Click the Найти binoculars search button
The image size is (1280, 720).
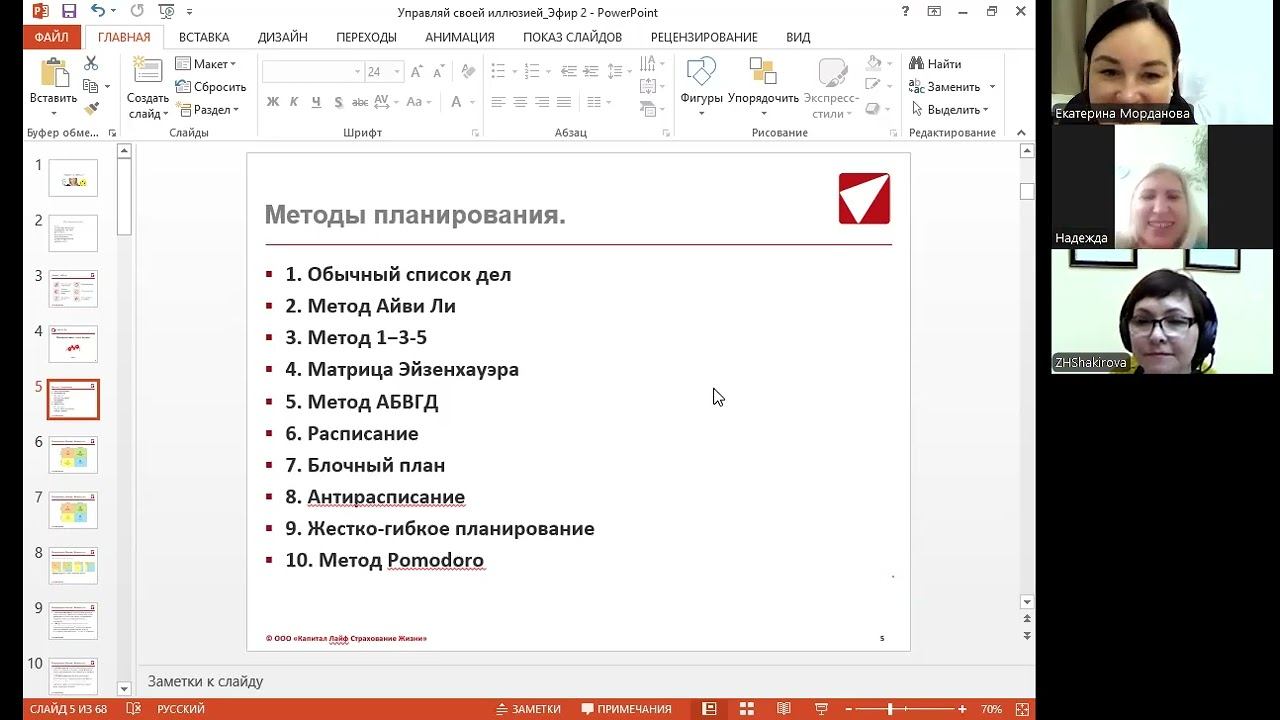point(935,64)
